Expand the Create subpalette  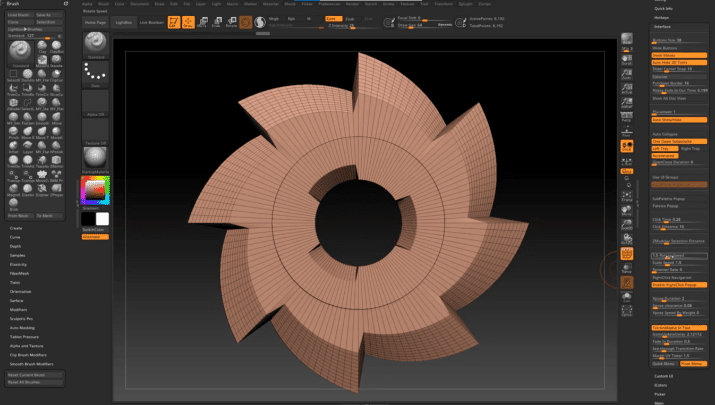point(16,228)
